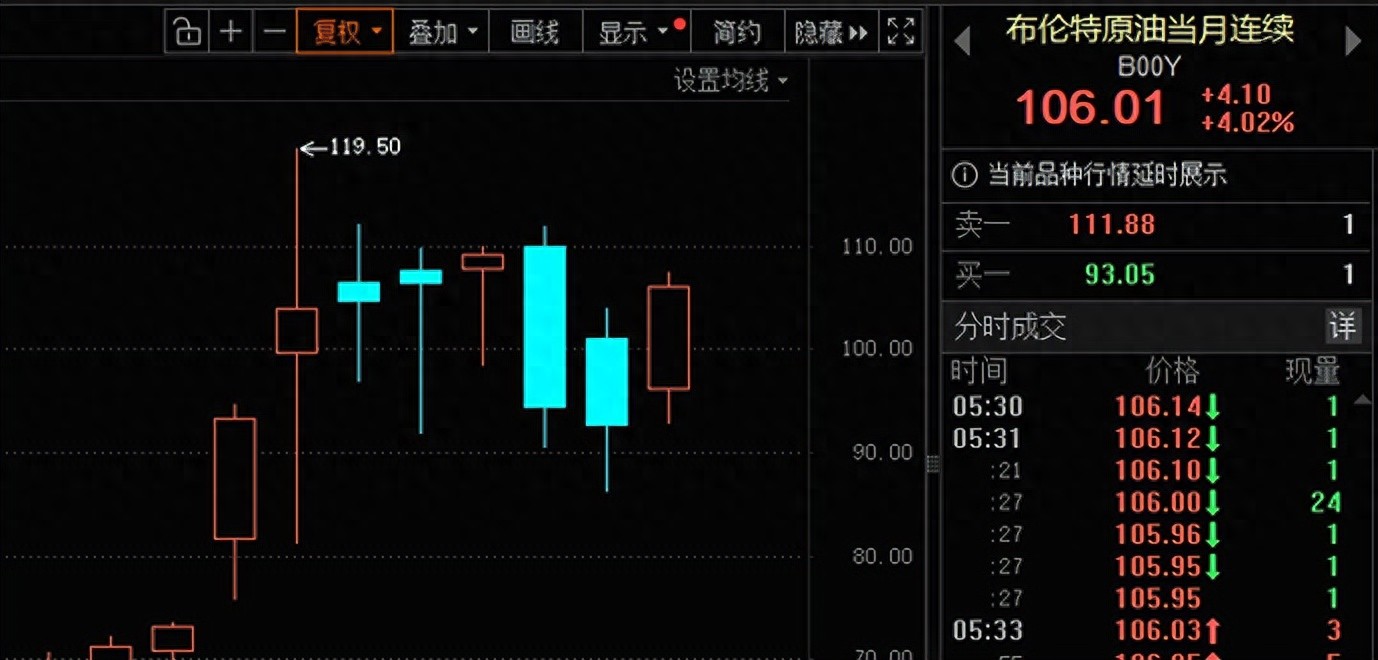The image size is (1378, 660).
Task: Click the panel splitter handle
Action: [934, 464]
